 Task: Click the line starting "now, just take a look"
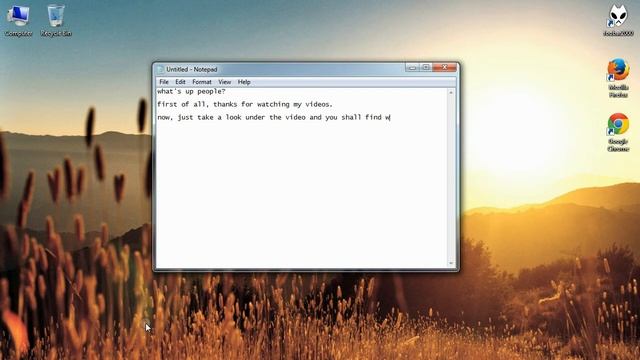274,118
